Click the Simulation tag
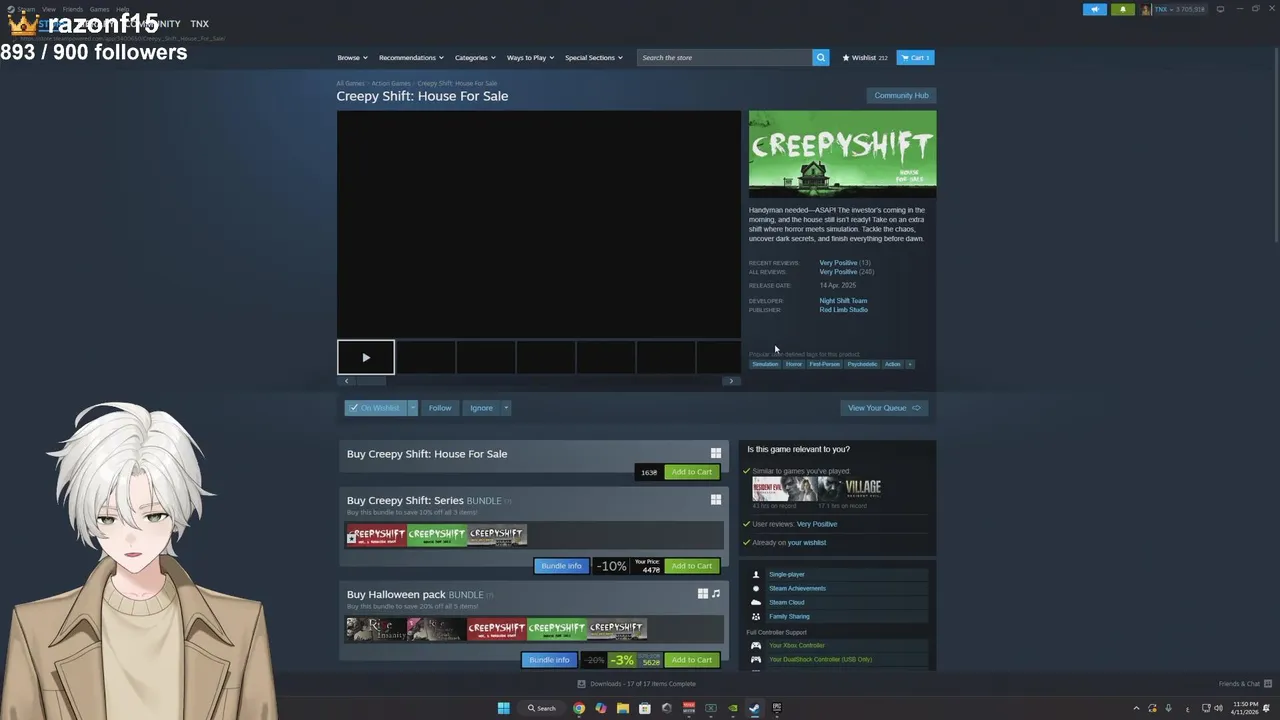Viewport: 1280px width, 720px height. [x=765, y=364]
